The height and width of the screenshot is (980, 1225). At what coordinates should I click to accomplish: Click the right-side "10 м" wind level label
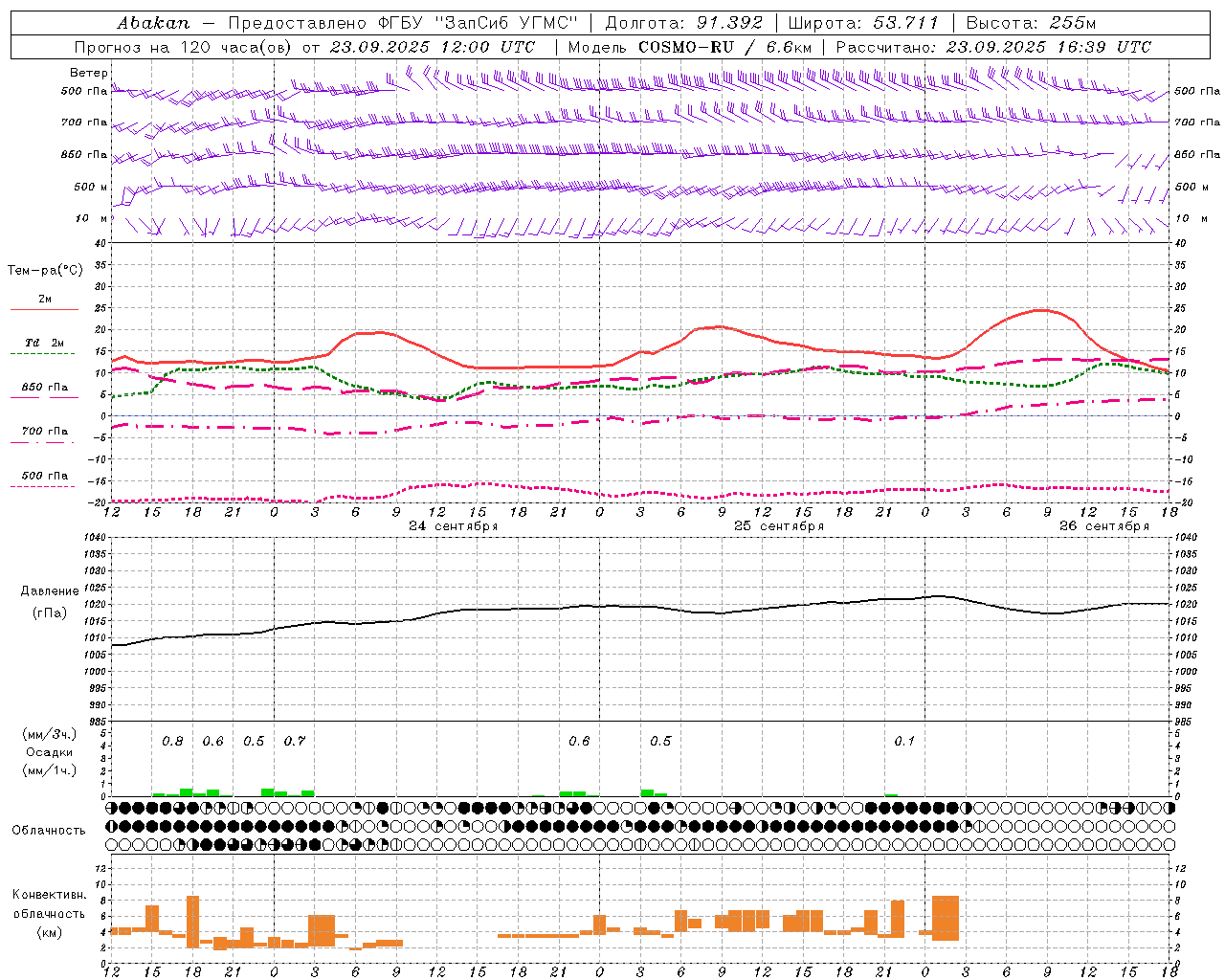(x=1191, y=218)
